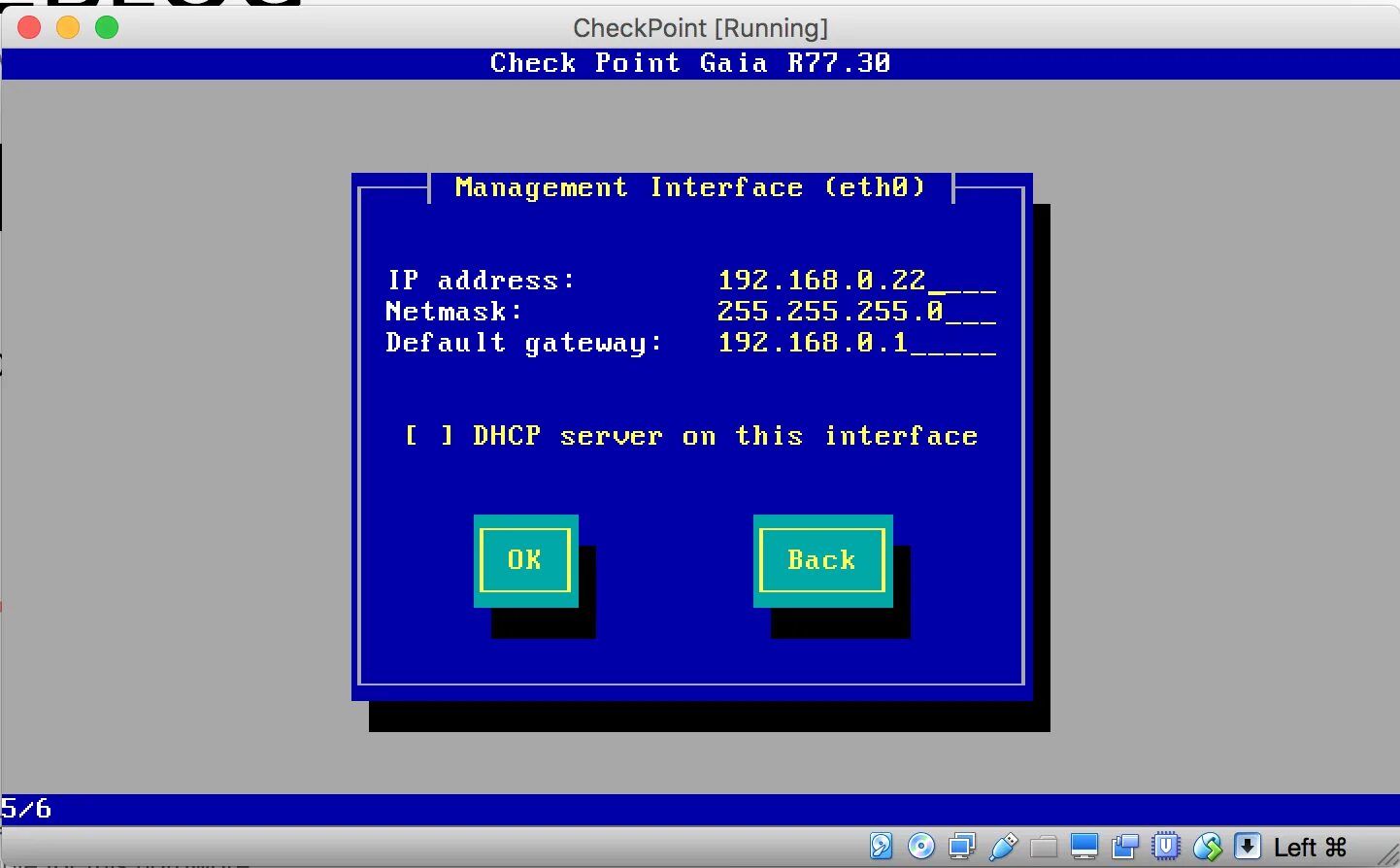This screenshot has height=868, width=1400.
Task: Click the keyboard capture down-arrow icon
Action: point(1248,846)
